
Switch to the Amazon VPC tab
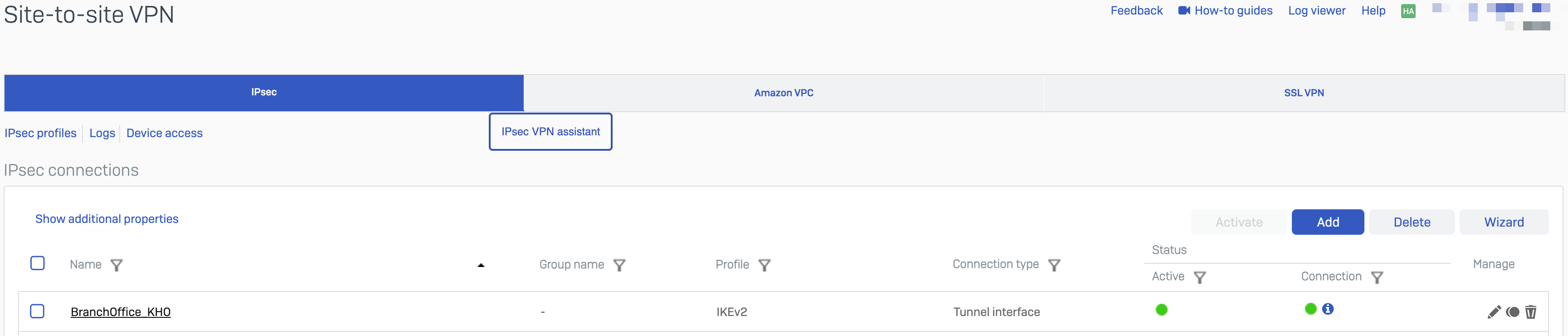[784, 93]
